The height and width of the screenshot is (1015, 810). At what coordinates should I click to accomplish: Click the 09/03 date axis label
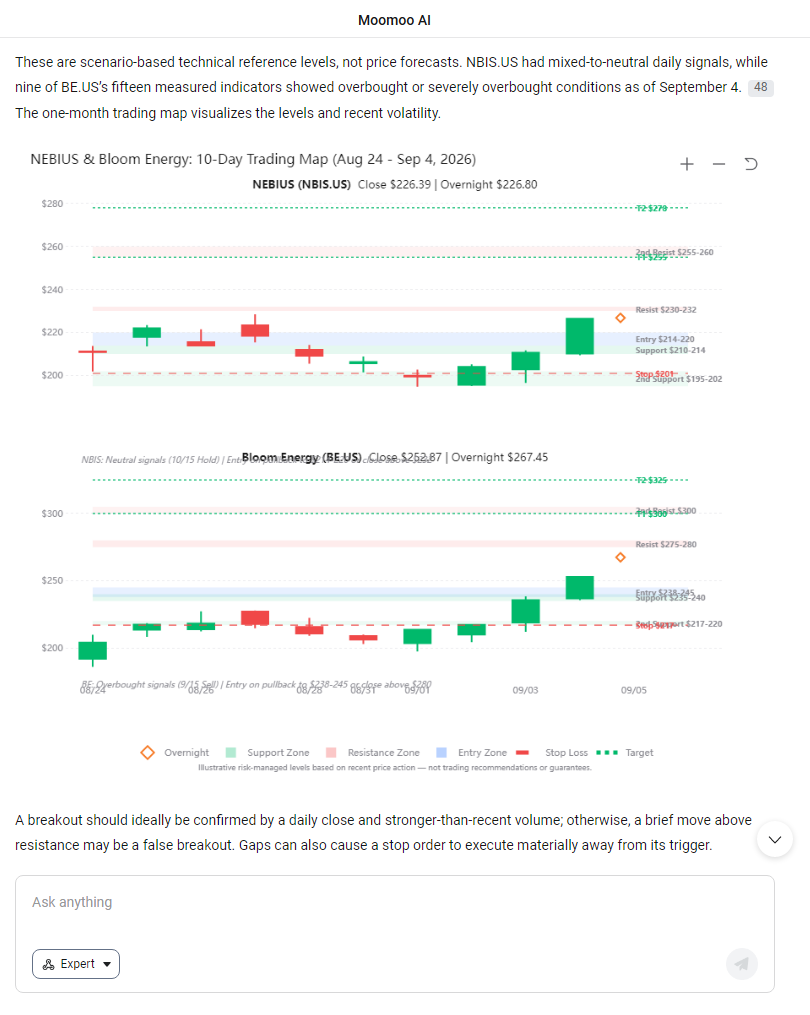click(x=525, y=690)
